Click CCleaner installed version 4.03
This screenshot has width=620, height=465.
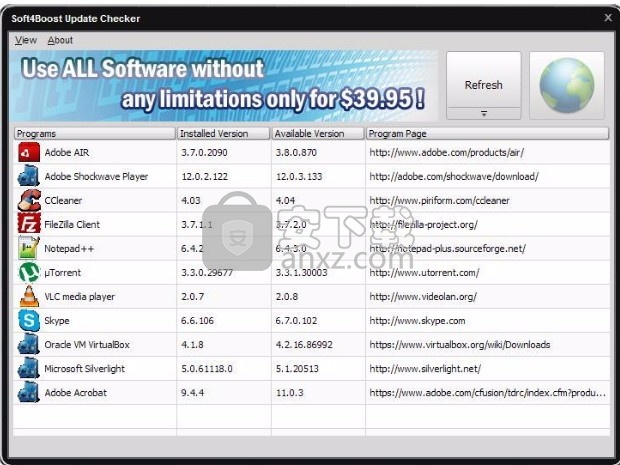tap(191, 200)
